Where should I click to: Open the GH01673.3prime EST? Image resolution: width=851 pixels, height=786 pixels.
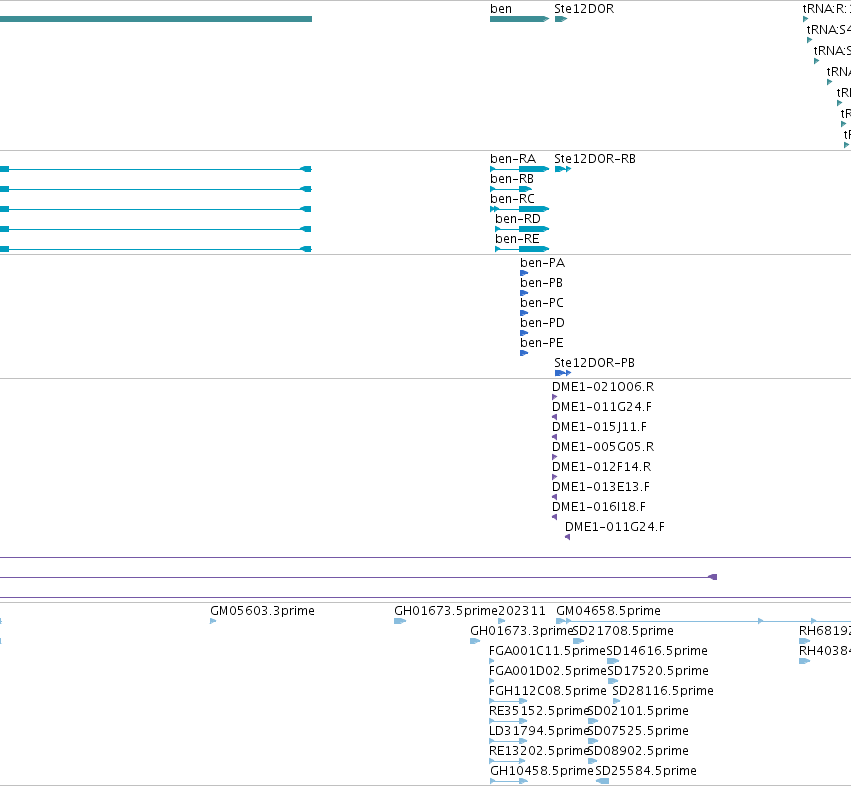coord(475,641)
